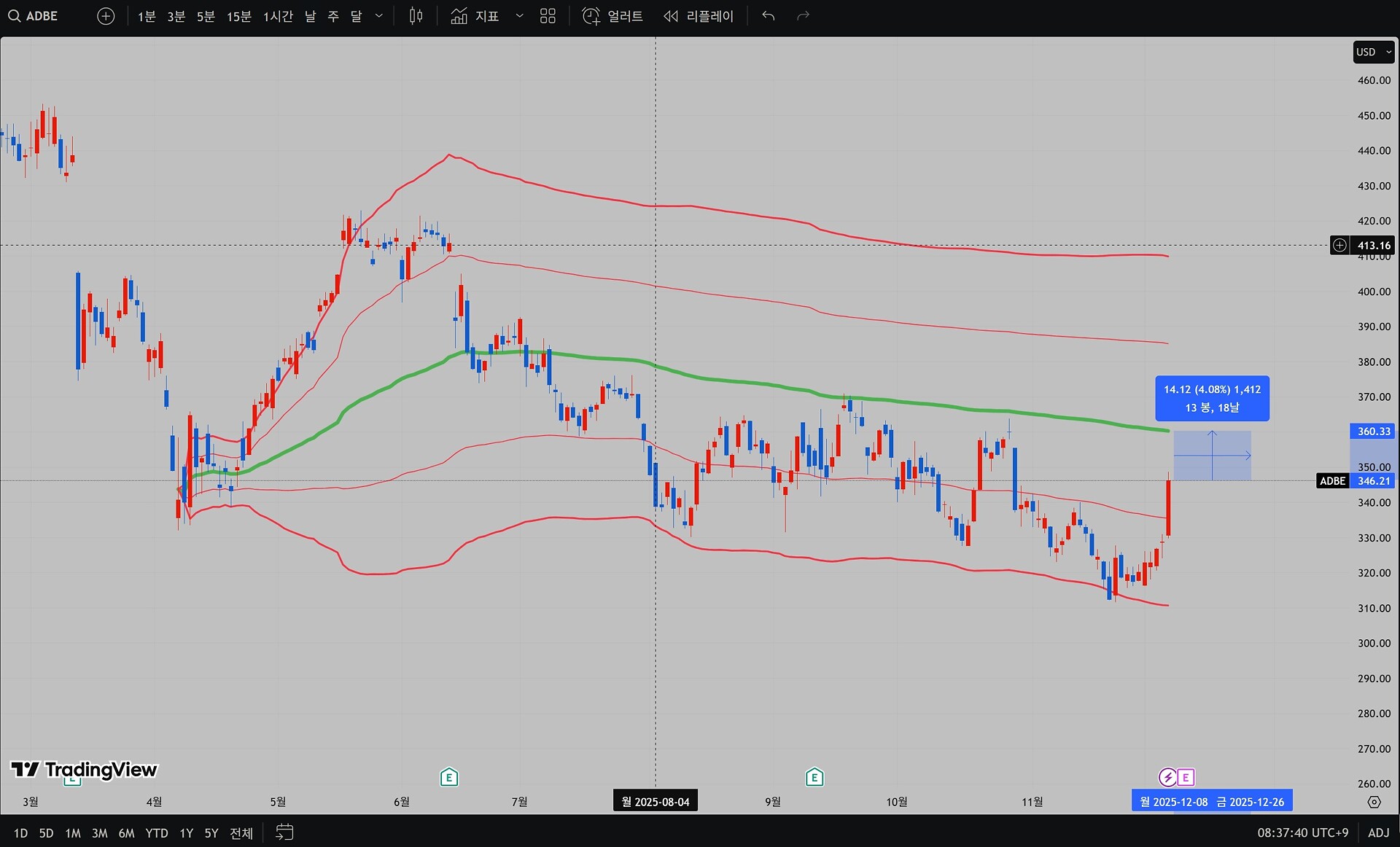Open chart settings gear on time axis
Image resolution: width=1400 pixels, height=847 pixels.
click(x=1374, y=802)
